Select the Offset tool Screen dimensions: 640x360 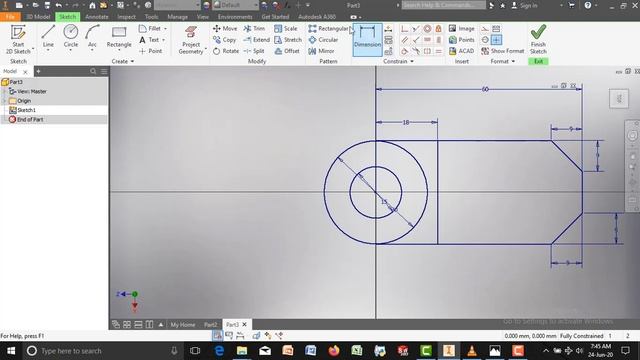[287, 51]
